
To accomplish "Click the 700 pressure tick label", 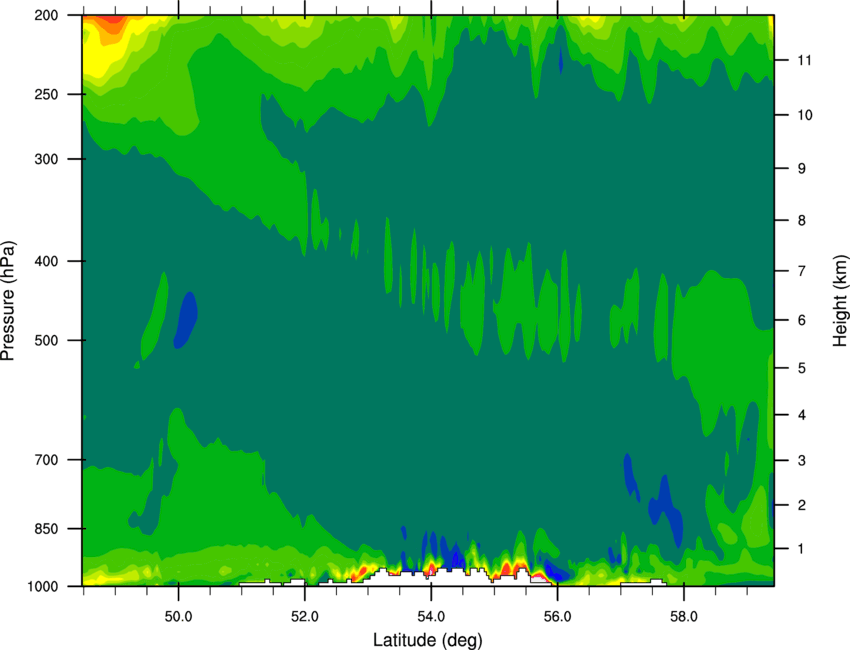I will pyautogui.click(x=46, y=459).
